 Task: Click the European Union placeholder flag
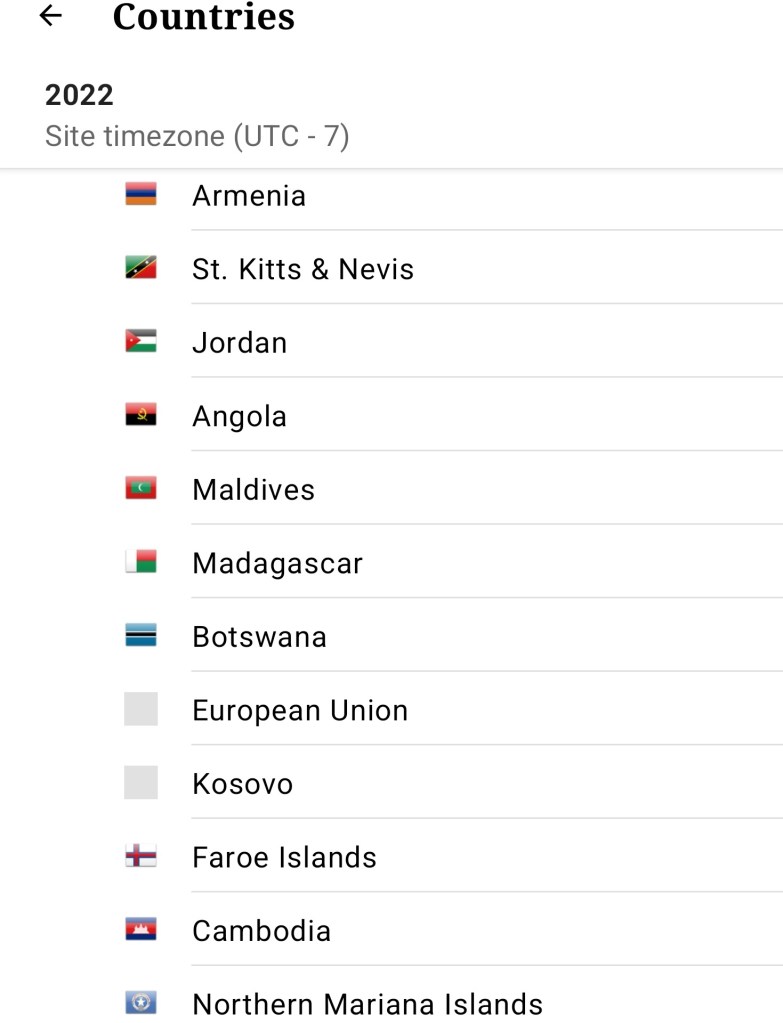tap(141, 710)
